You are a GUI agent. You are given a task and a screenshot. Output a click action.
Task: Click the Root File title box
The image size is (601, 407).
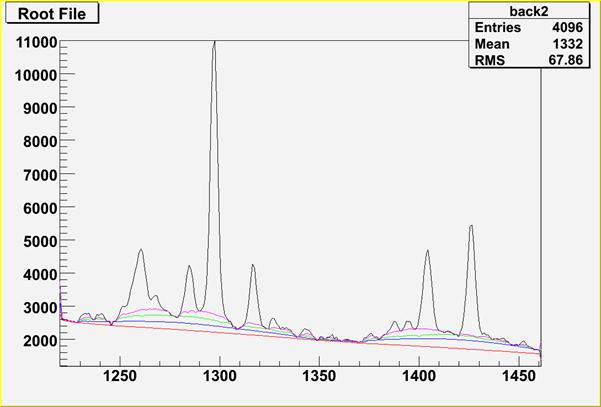tap(51, 14)
